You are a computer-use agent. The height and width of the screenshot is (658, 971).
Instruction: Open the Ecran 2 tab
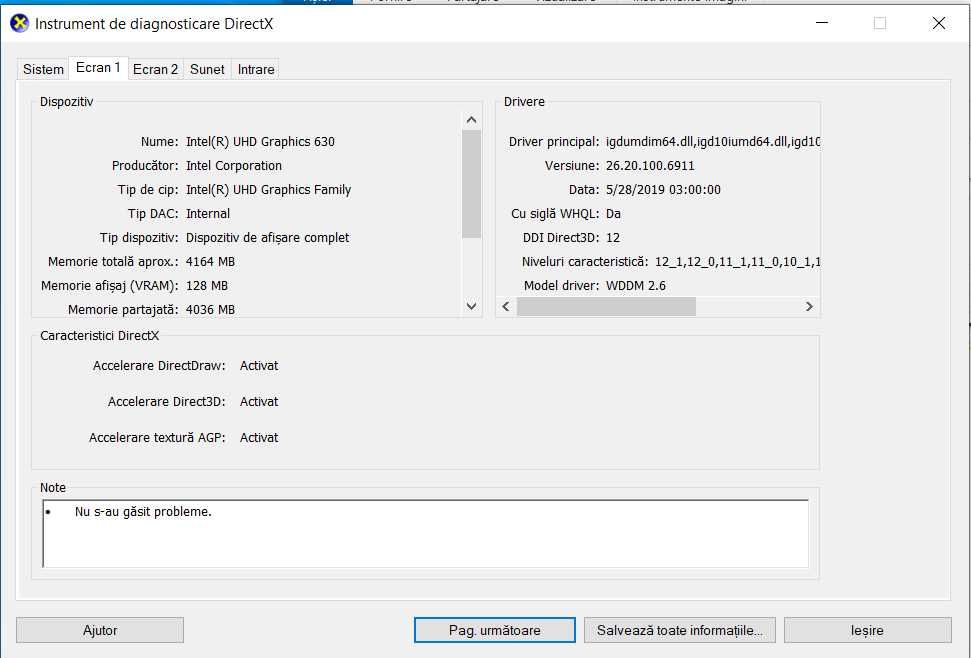click(x=155, y=69)
